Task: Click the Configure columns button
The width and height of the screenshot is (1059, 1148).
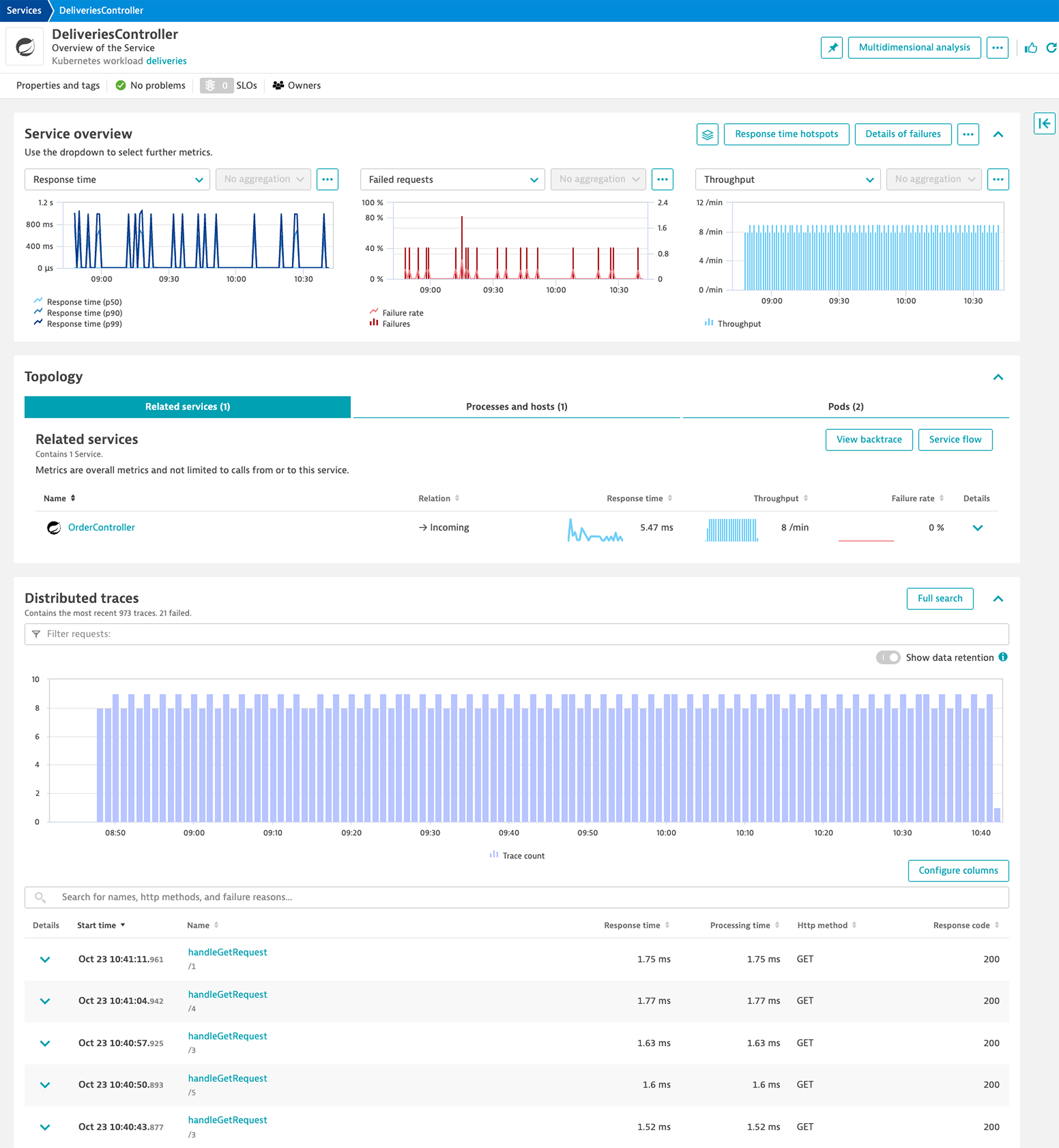Action: click(958, 870)
